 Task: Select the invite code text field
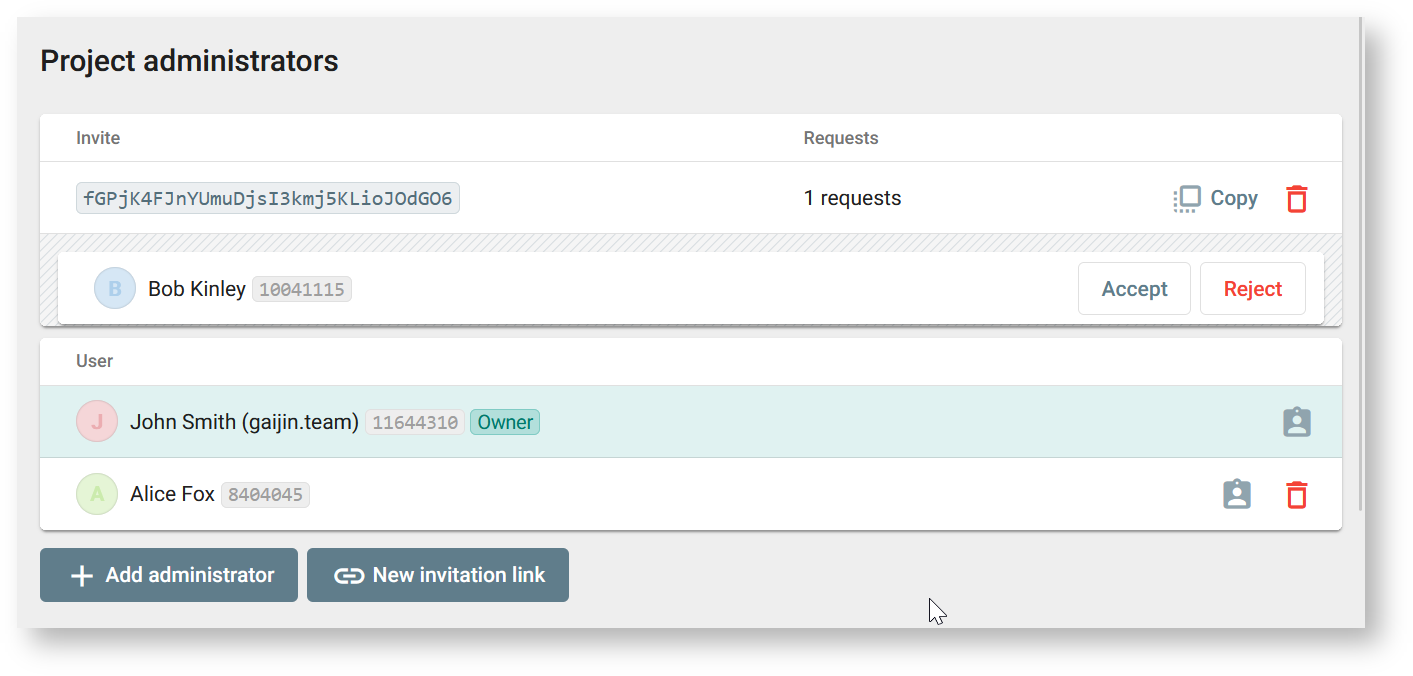tap(268, 198)
